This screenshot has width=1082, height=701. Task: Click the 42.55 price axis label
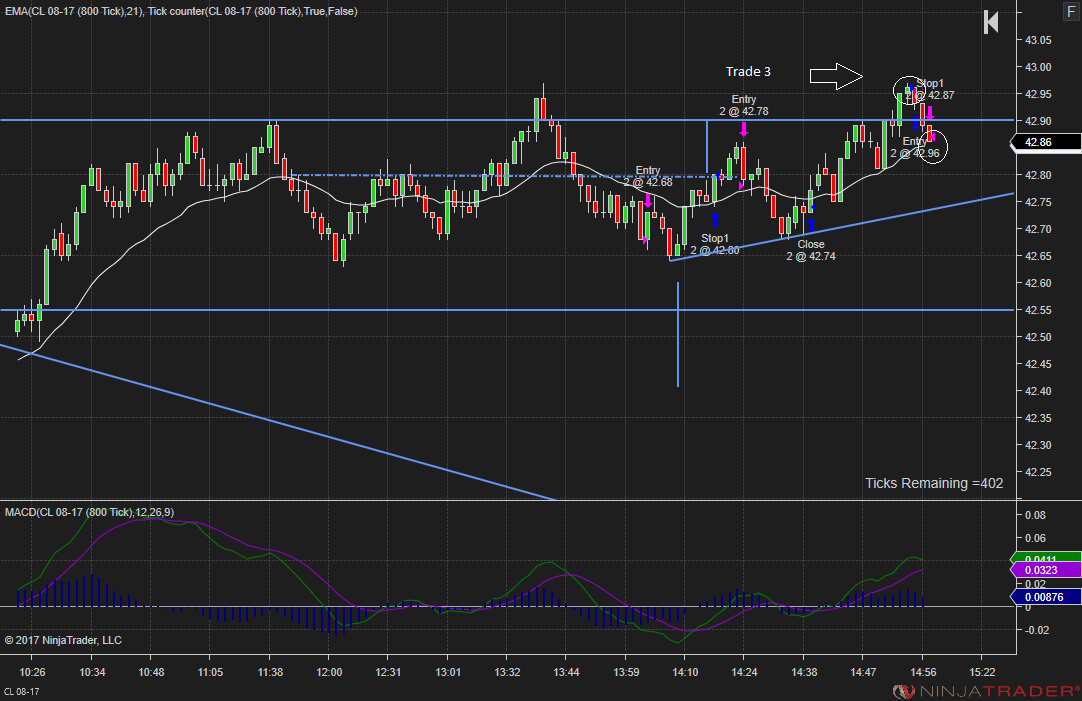point(1038,310)
